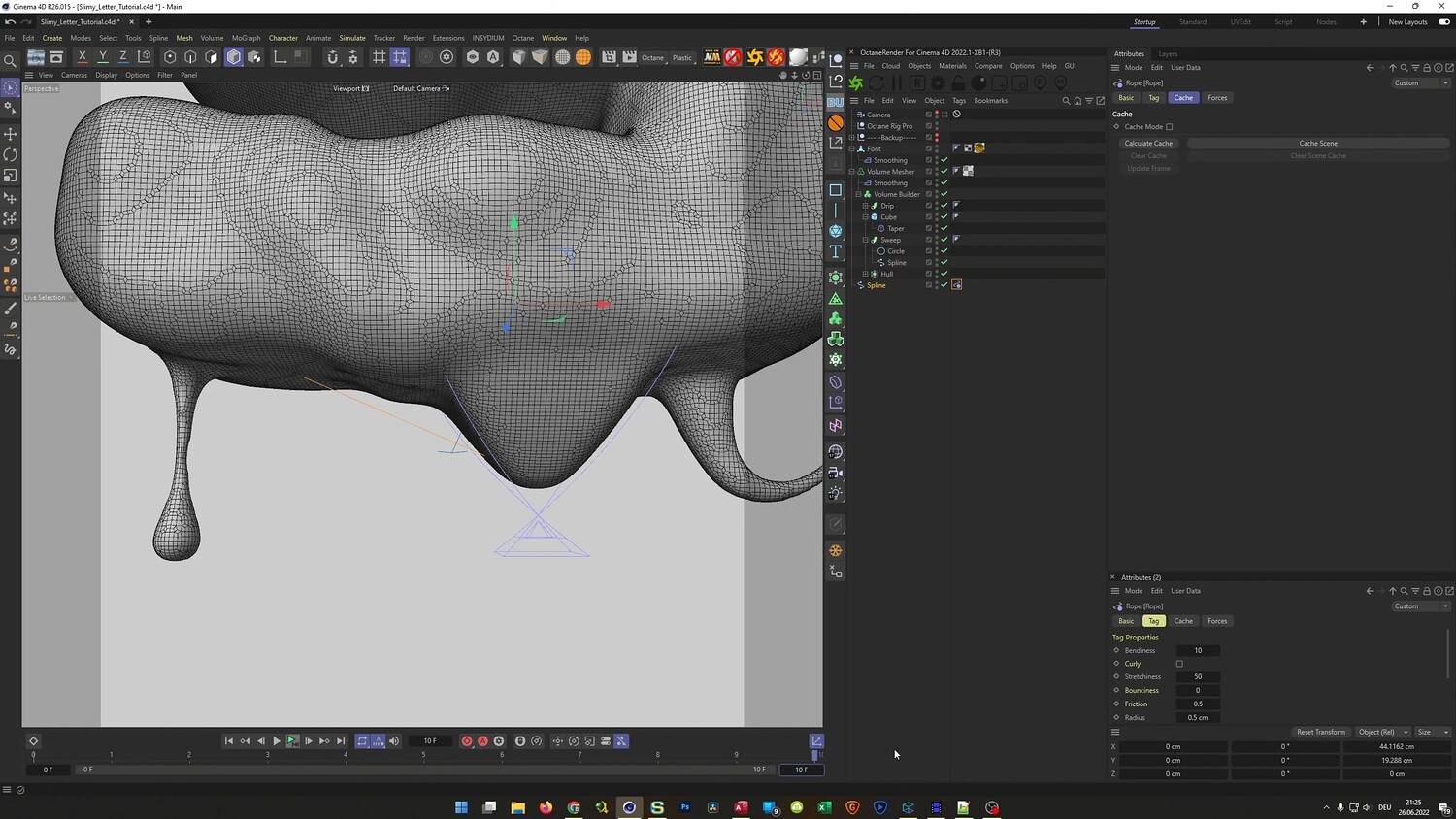This screenshot has height=819, width=1456.
Task: Play the animation forward
Action: pyautogui.click(x=277, y=741)
